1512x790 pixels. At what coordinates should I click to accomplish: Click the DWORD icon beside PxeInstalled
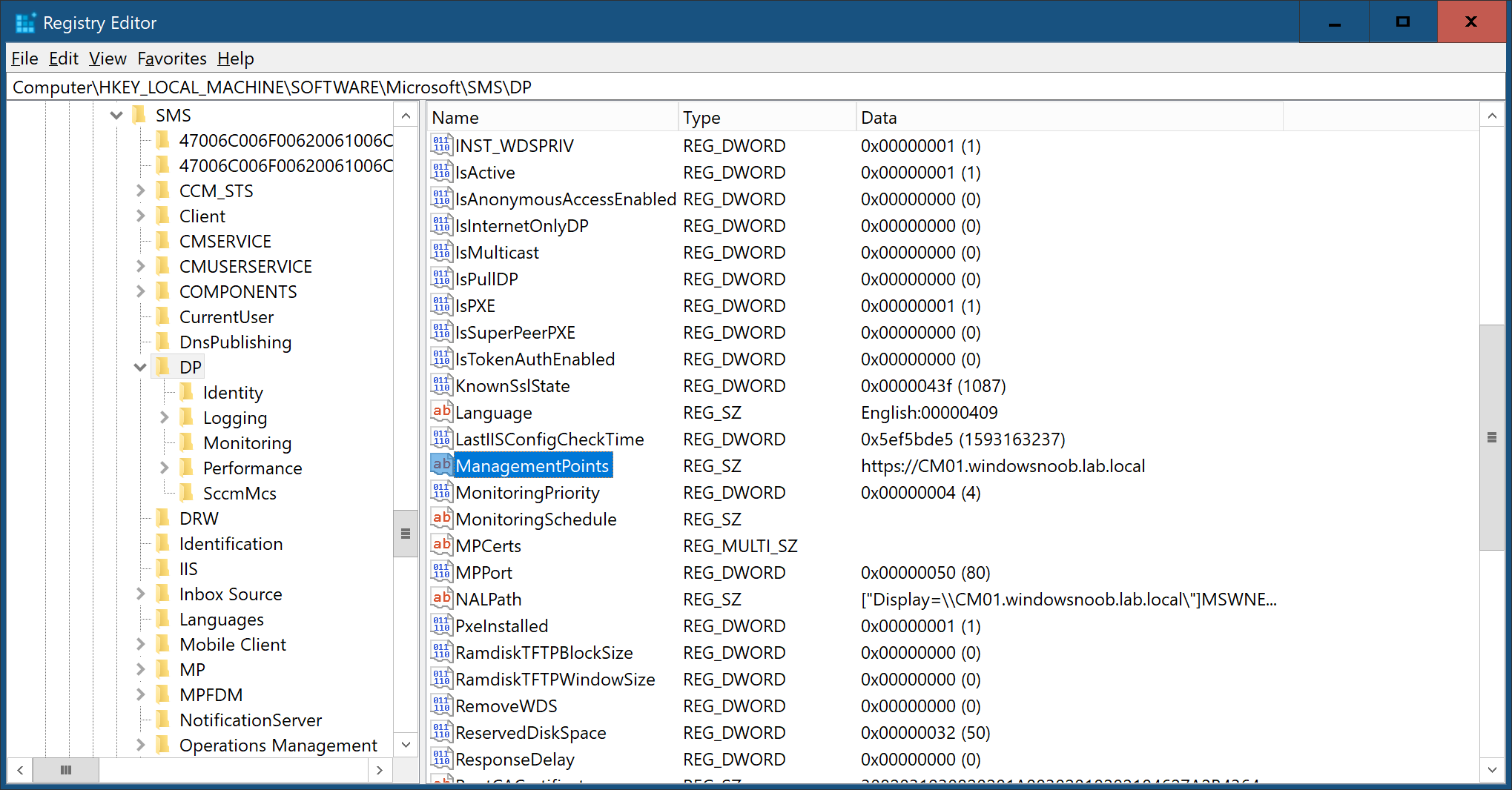[x=442, y=625]
